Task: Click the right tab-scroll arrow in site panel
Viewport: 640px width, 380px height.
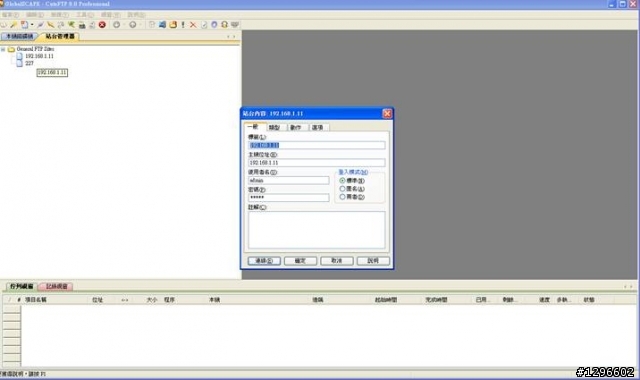Action: (x=234, y=37)
